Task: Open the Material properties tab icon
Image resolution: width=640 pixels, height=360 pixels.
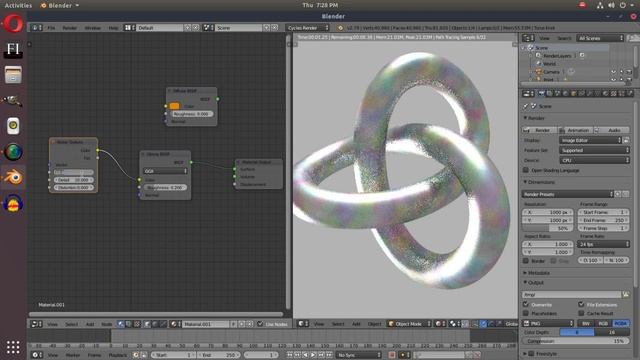Action: 605,94
